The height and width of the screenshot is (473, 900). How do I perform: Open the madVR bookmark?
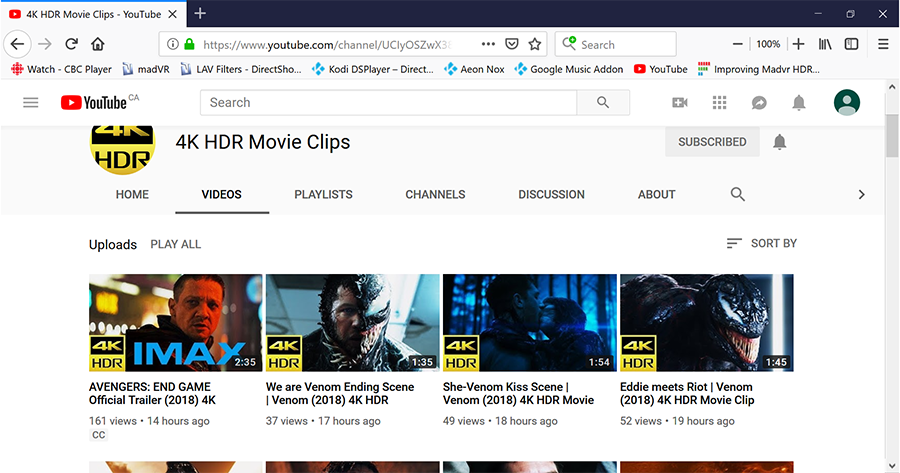[146, 69]
